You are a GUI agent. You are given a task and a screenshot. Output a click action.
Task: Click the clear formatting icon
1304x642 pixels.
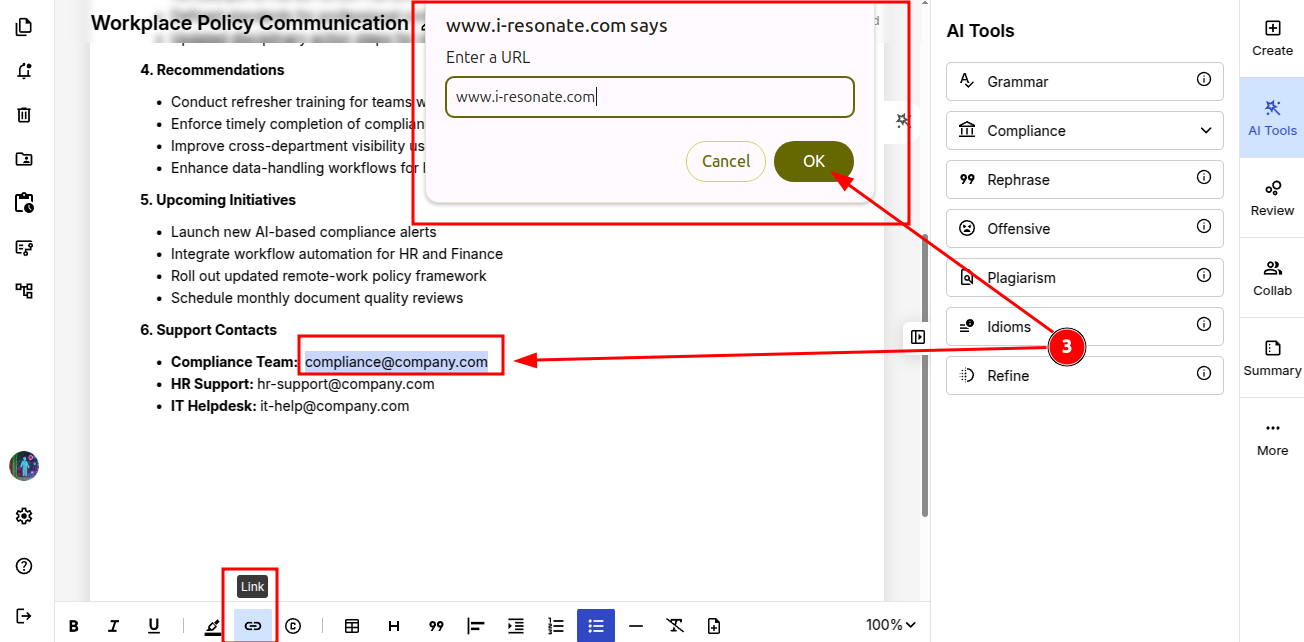tap(675, 626)
